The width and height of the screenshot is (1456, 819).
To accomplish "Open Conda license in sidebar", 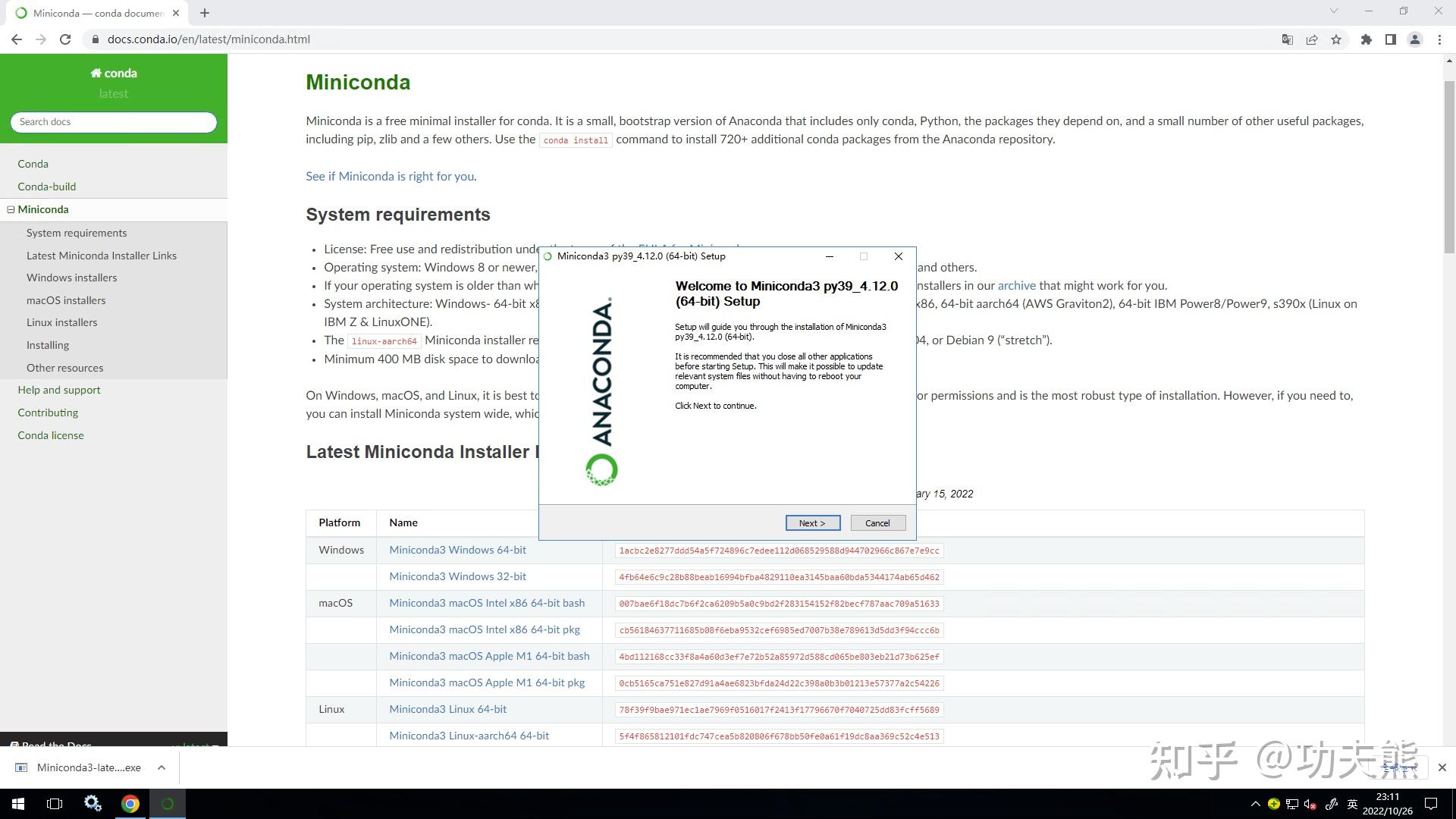I will (x=51, y=435).
